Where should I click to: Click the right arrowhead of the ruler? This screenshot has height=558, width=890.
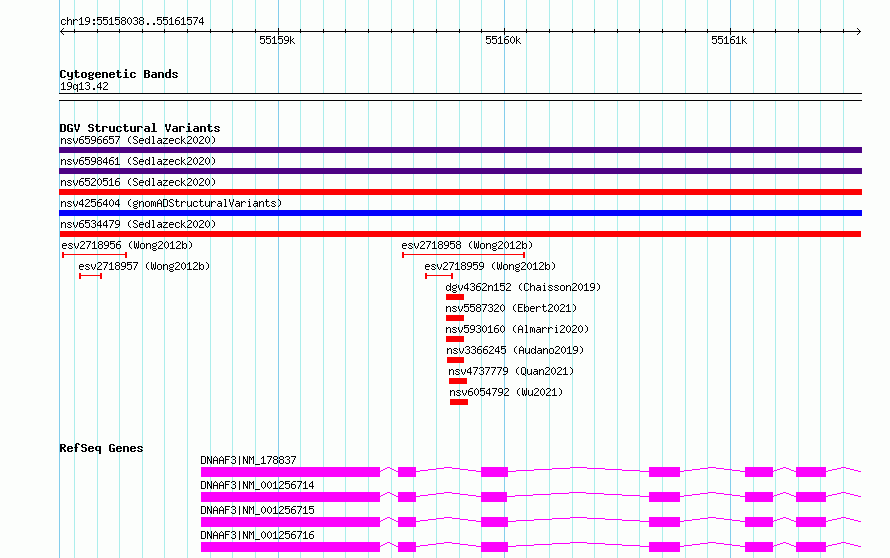[858, 31]
